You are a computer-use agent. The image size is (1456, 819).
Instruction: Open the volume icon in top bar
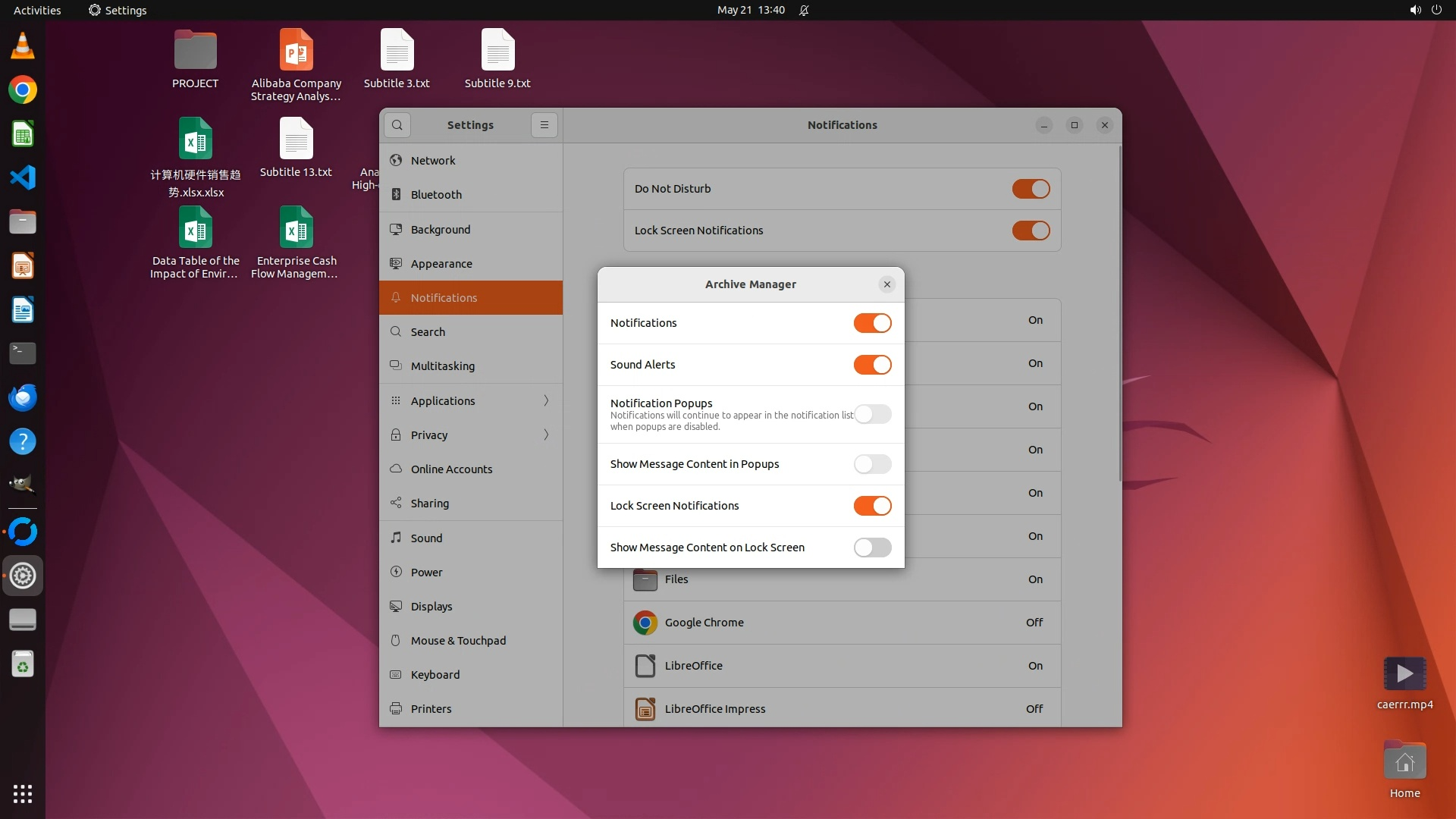(x=1415, y=10)
